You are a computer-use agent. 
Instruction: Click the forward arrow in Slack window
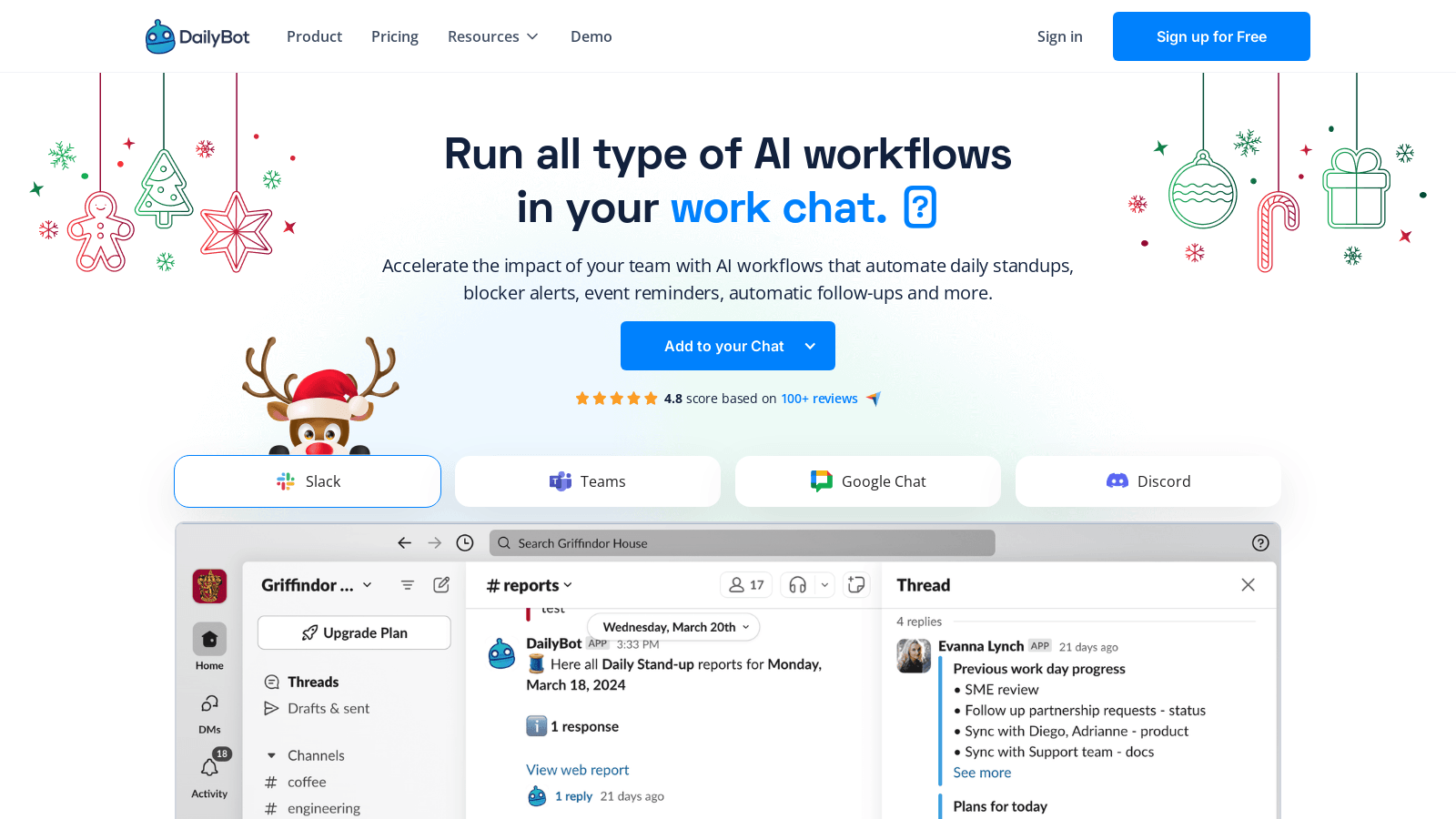coord(435,543)
